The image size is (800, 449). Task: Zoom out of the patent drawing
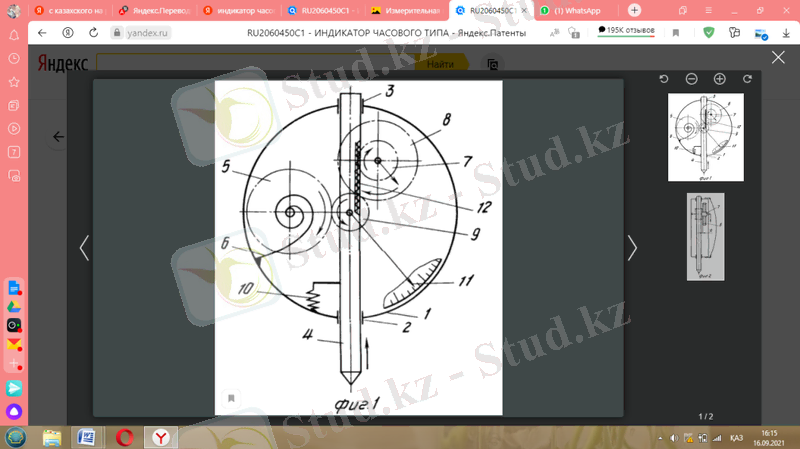point(691,79)
